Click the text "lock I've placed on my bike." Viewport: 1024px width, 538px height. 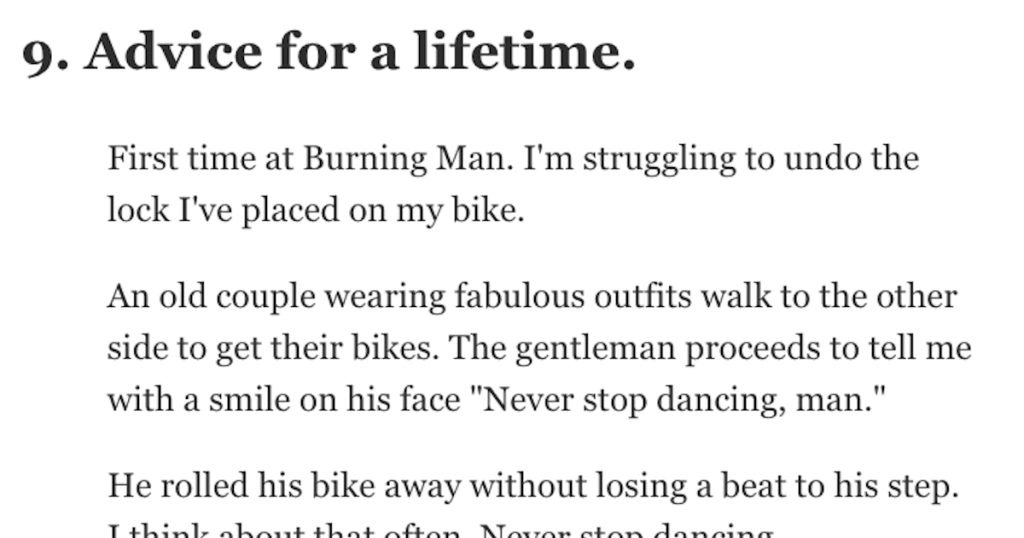click(x=316, y=211)
